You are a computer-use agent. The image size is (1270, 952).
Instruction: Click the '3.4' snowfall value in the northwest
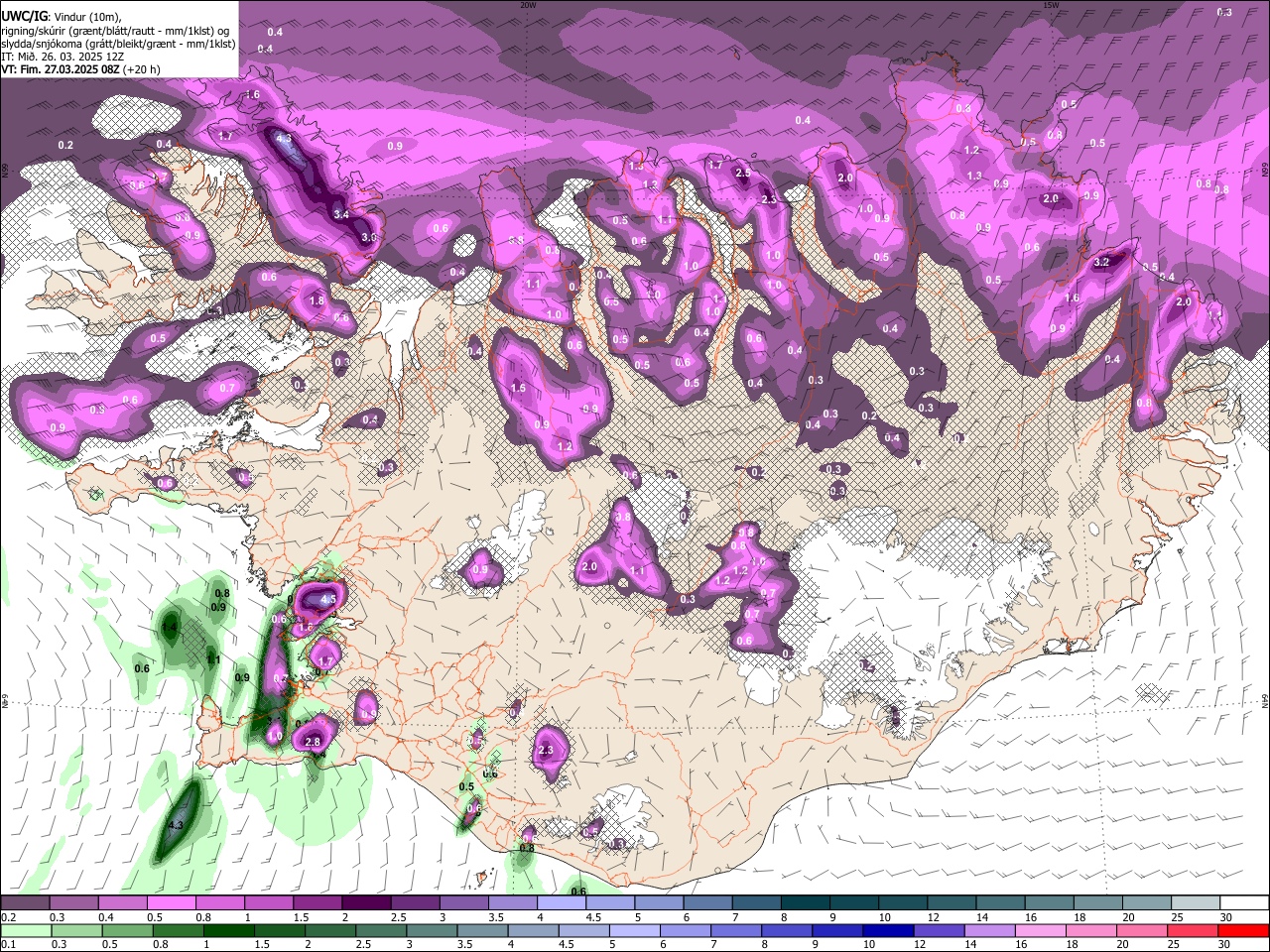click(341, 214)
